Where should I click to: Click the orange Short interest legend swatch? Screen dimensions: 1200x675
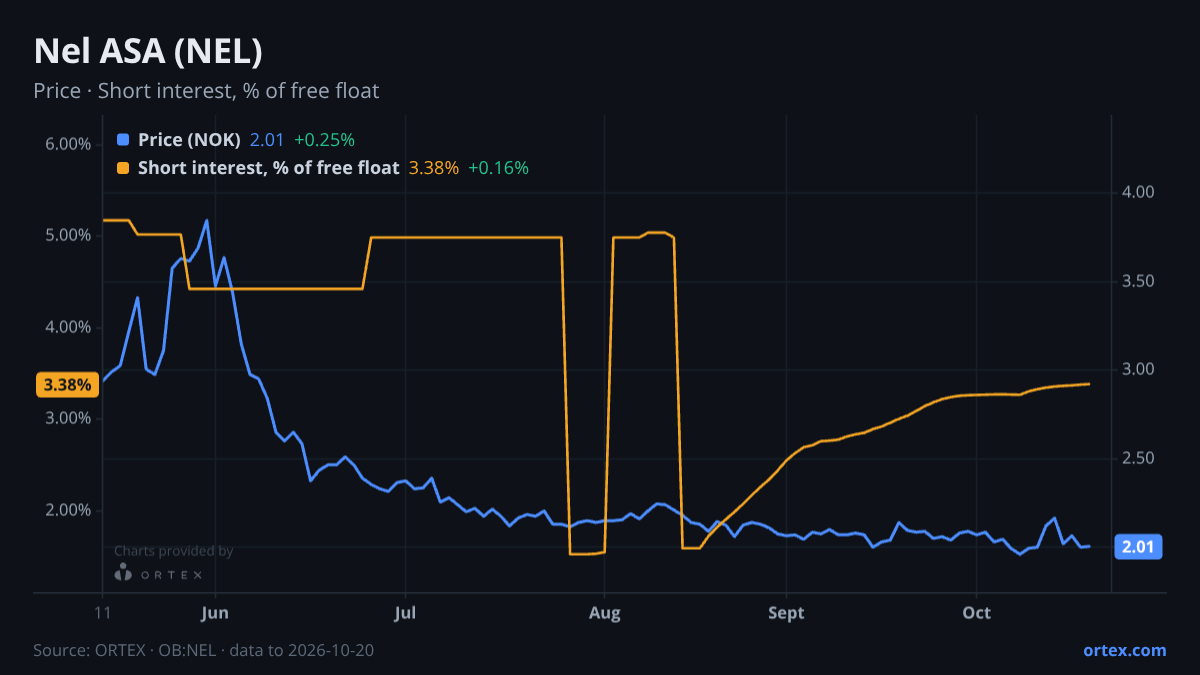tap(123, 168)
